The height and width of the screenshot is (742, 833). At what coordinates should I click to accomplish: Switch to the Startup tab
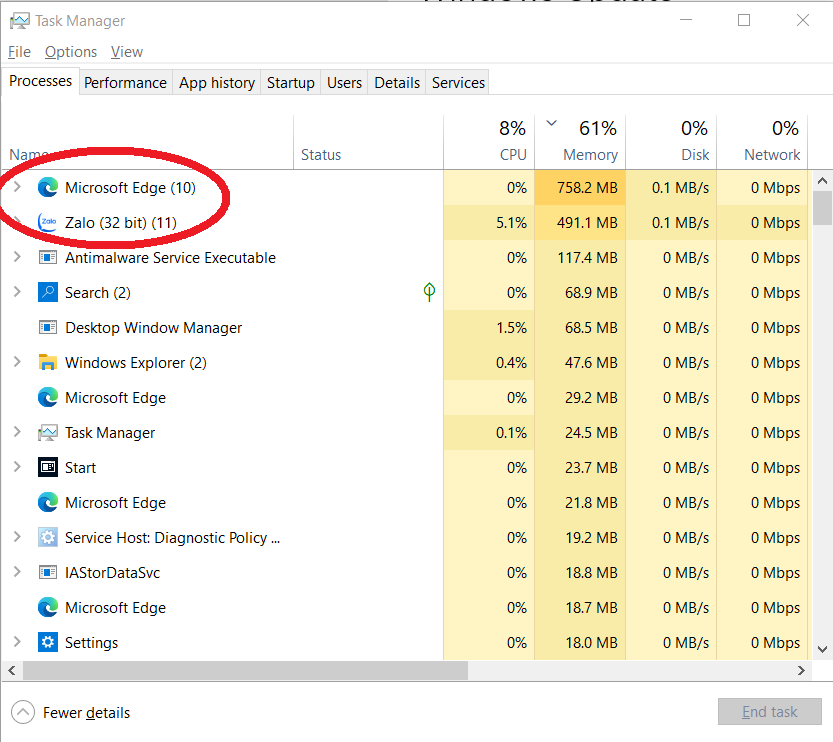point(291,83)
